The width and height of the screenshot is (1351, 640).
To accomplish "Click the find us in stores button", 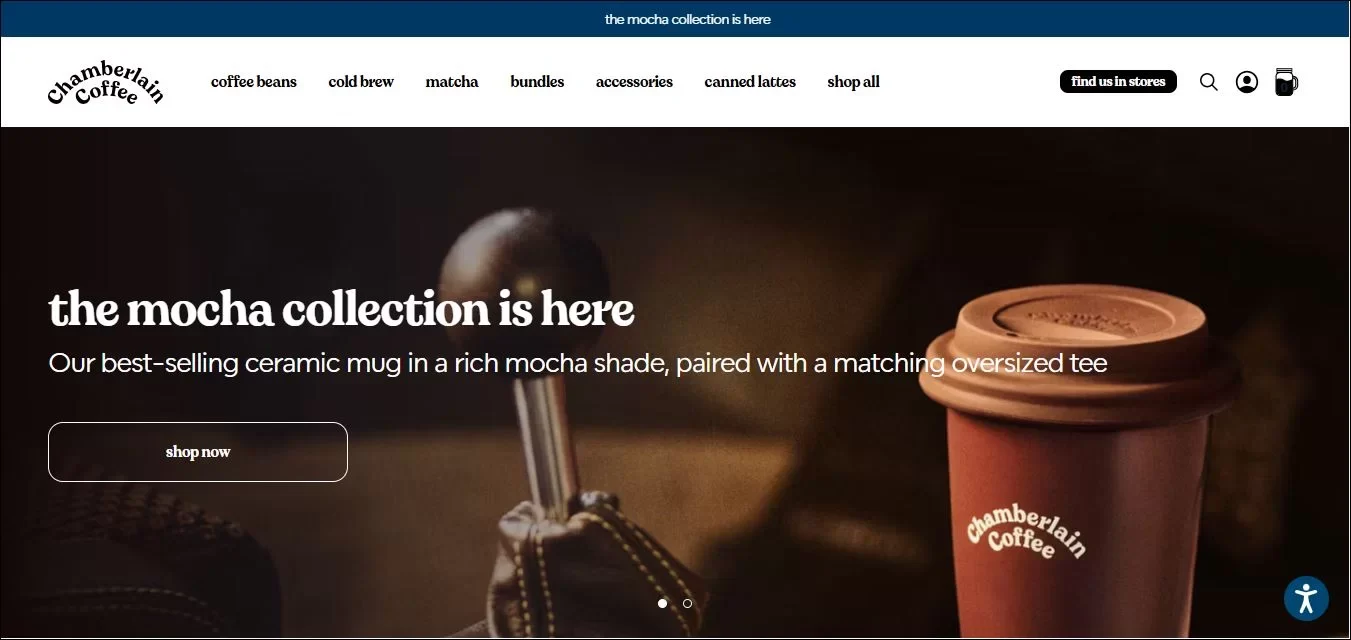I will pyautogui.click(x=1118, y=81).
